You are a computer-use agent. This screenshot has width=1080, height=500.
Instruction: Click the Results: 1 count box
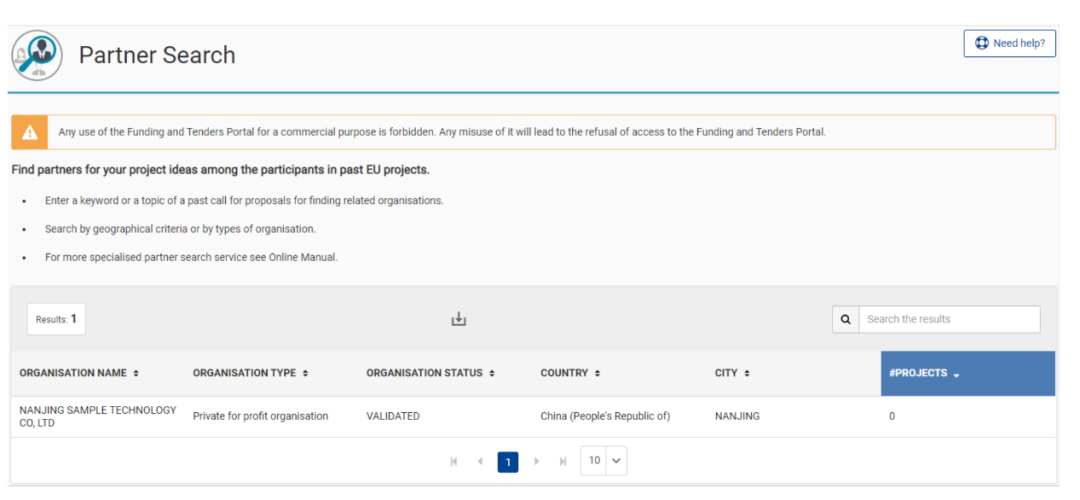(x=56, y=319)
